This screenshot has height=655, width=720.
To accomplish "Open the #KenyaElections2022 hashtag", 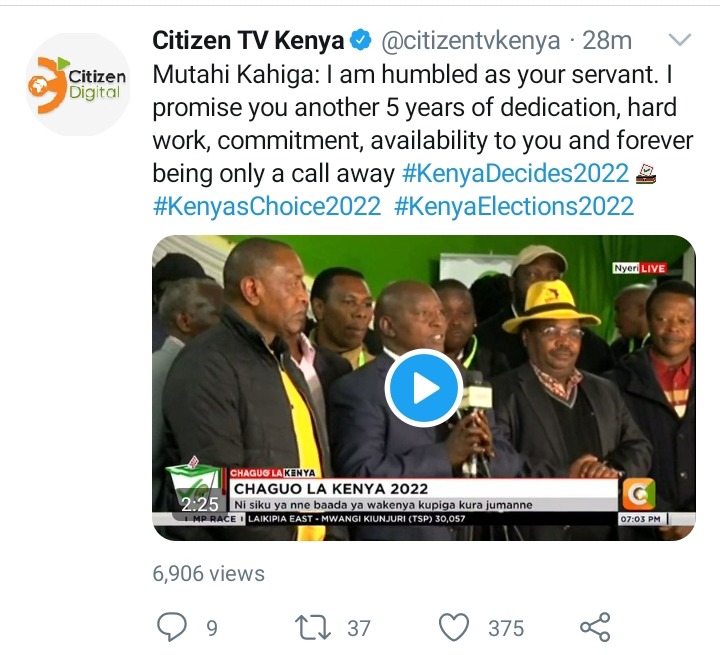I will tap(514, 206).
